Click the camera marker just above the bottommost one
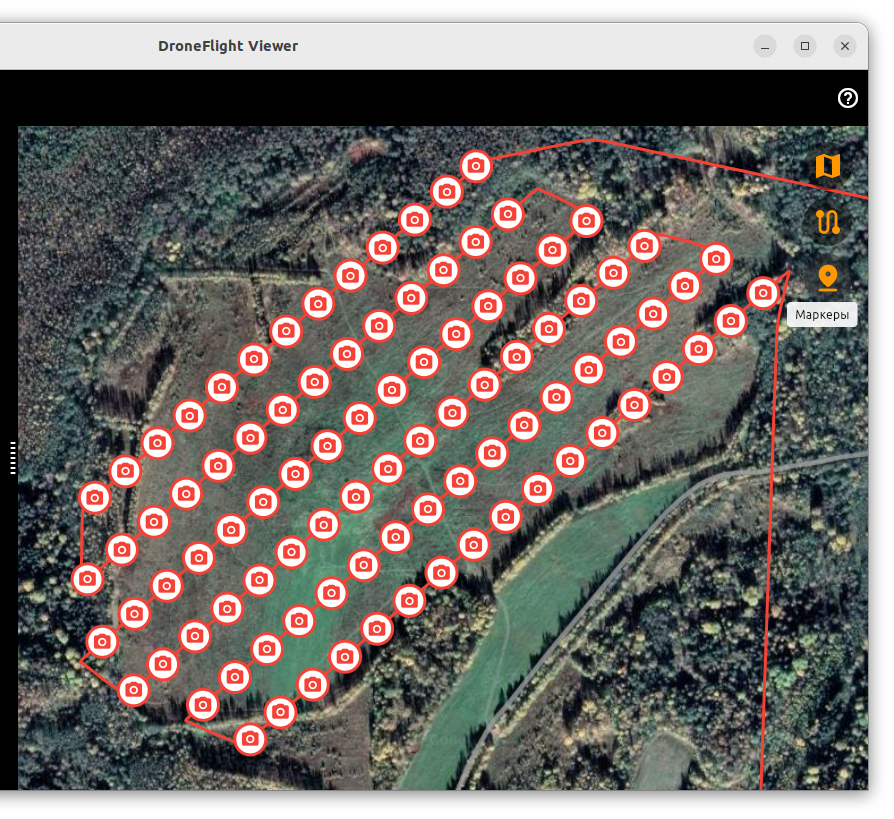Screen dimensions: 894x819 point(281,712)
